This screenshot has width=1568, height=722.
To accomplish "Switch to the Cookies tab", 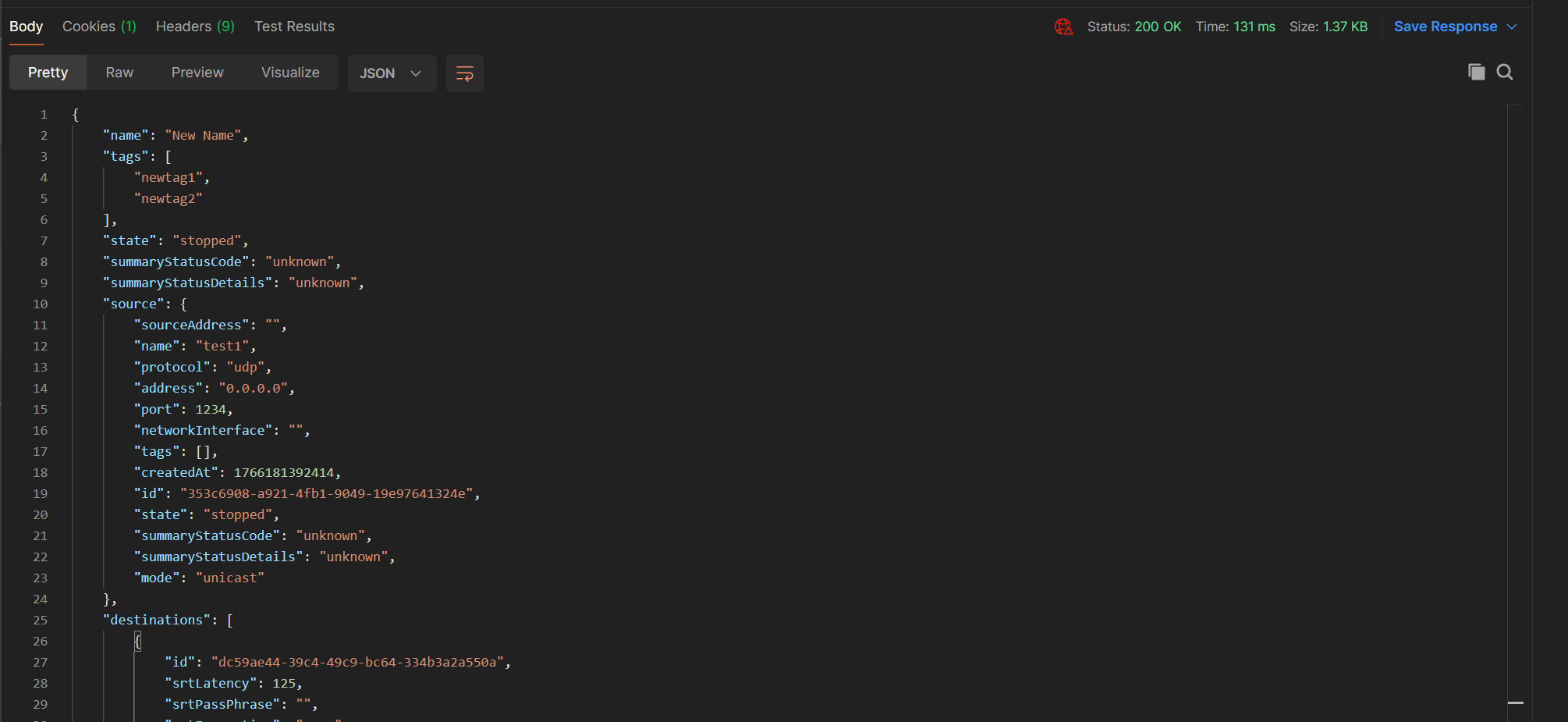I will [x=99, y=27].
